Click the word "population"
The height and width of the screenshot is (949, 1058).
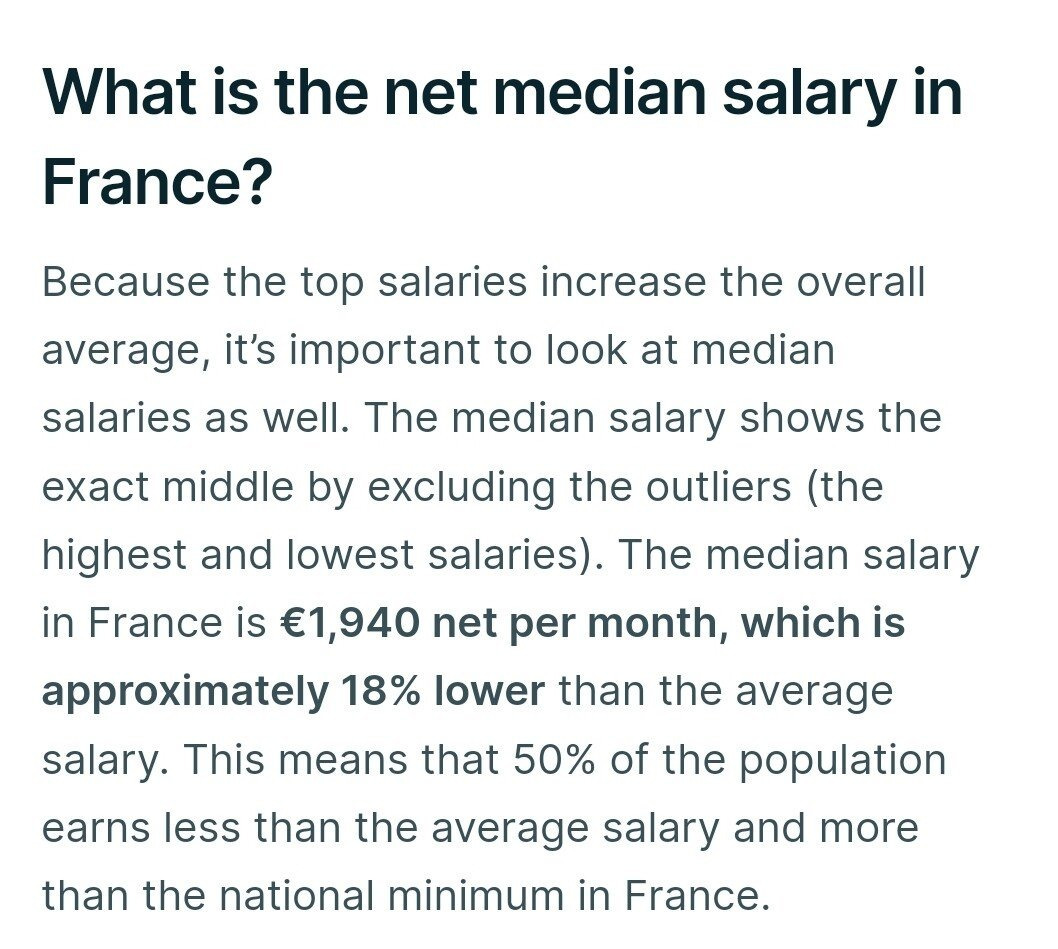pos(842,760)
